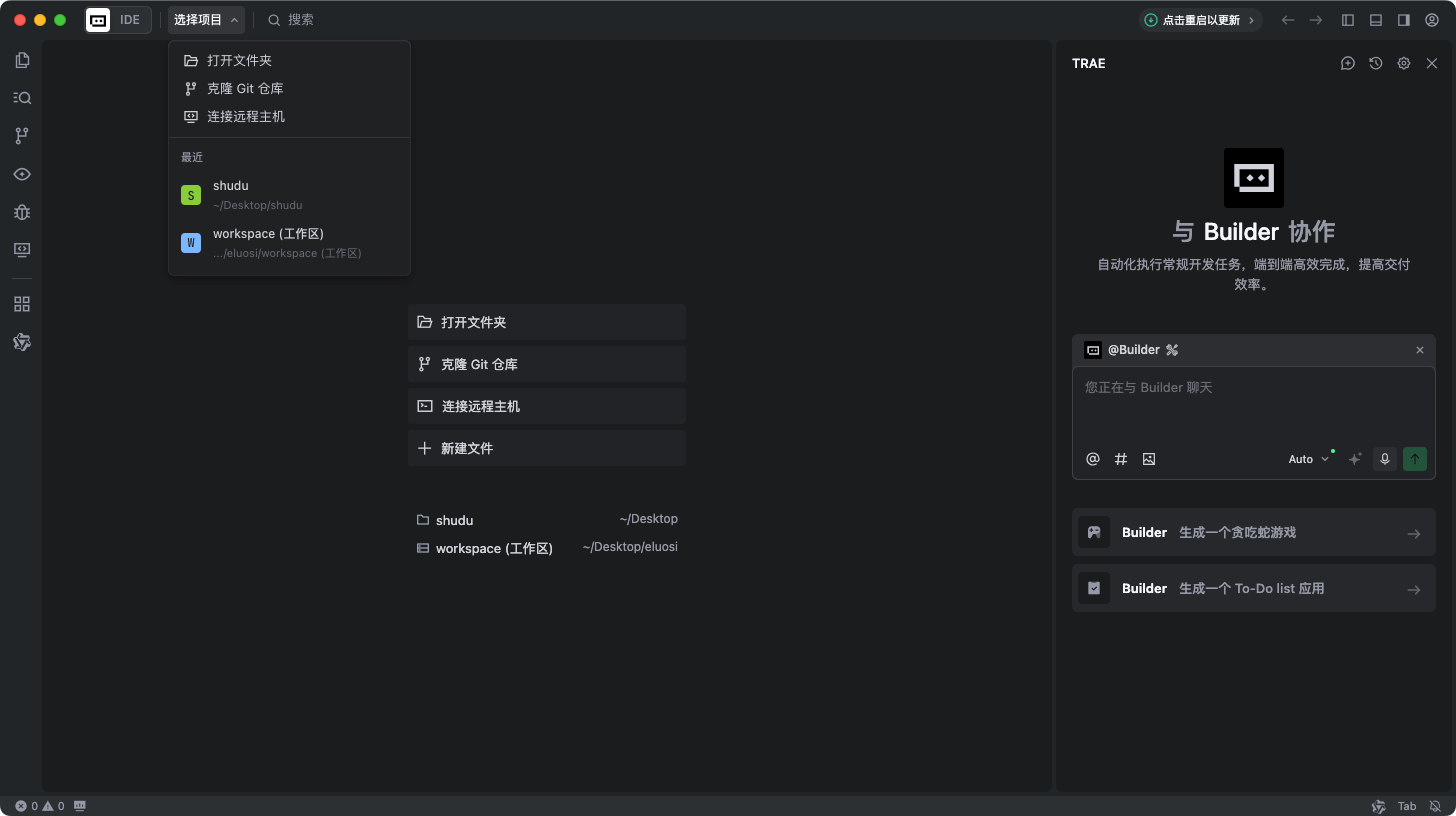Click 打开文件夹 button on welcome page

pos(547,322)
